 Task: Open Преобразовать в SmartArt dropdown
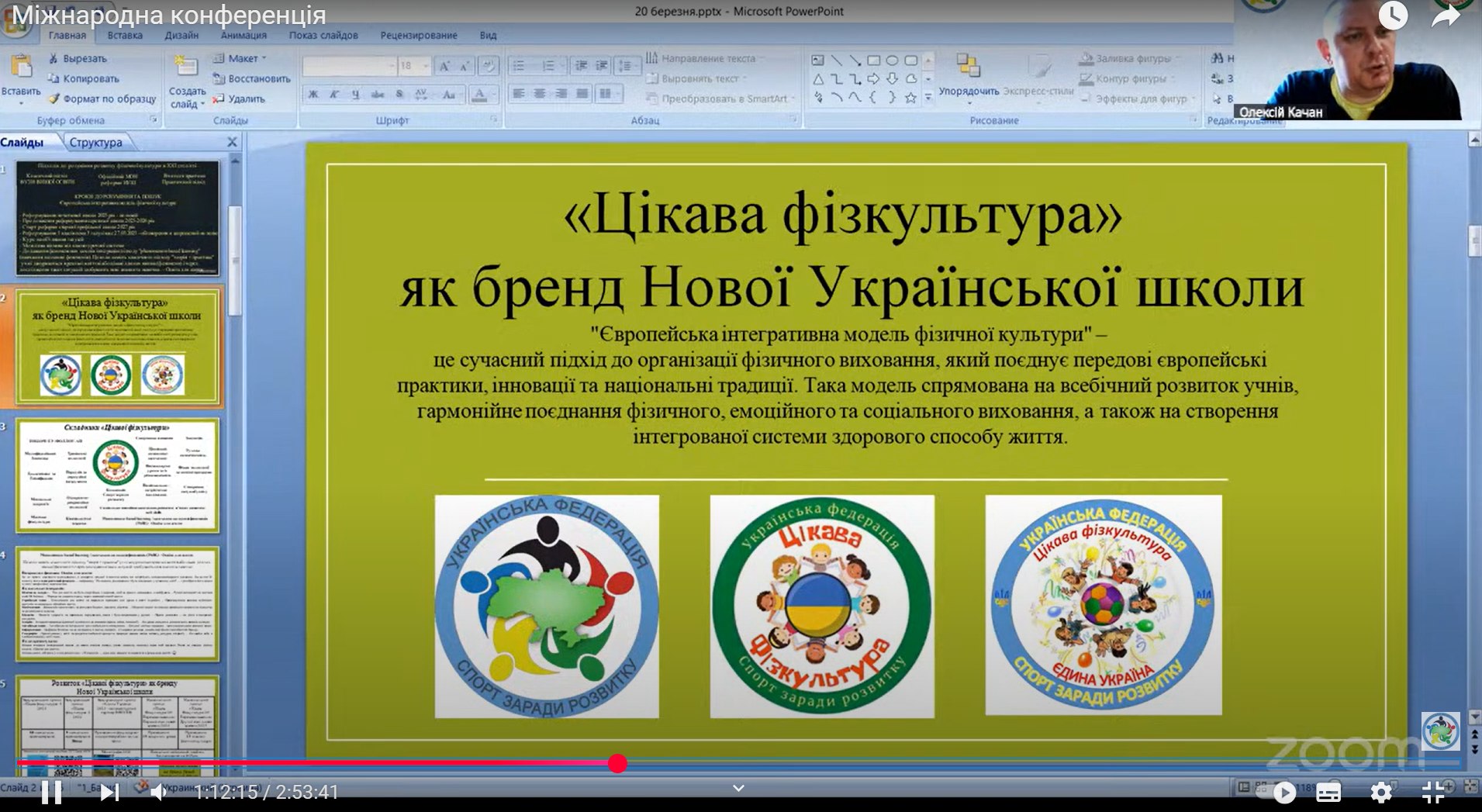(x=720, y=99)
